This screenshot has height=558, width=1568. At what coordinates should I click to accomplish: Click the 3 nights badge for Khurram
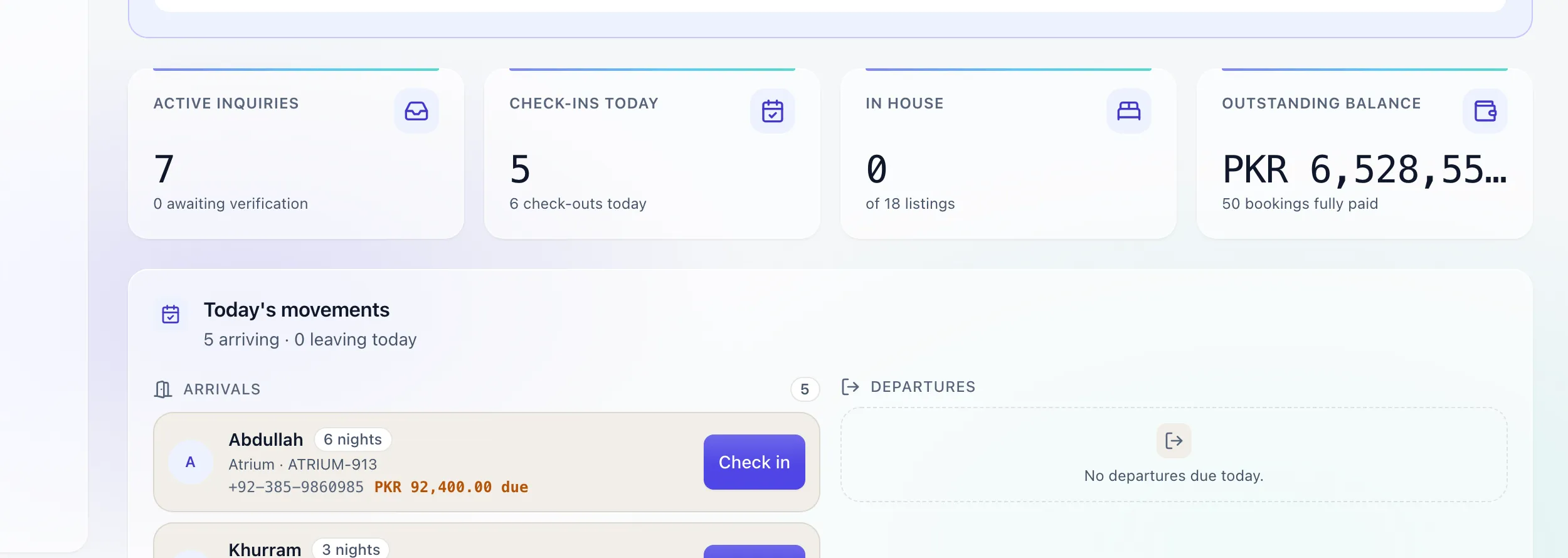pos(351,549)
